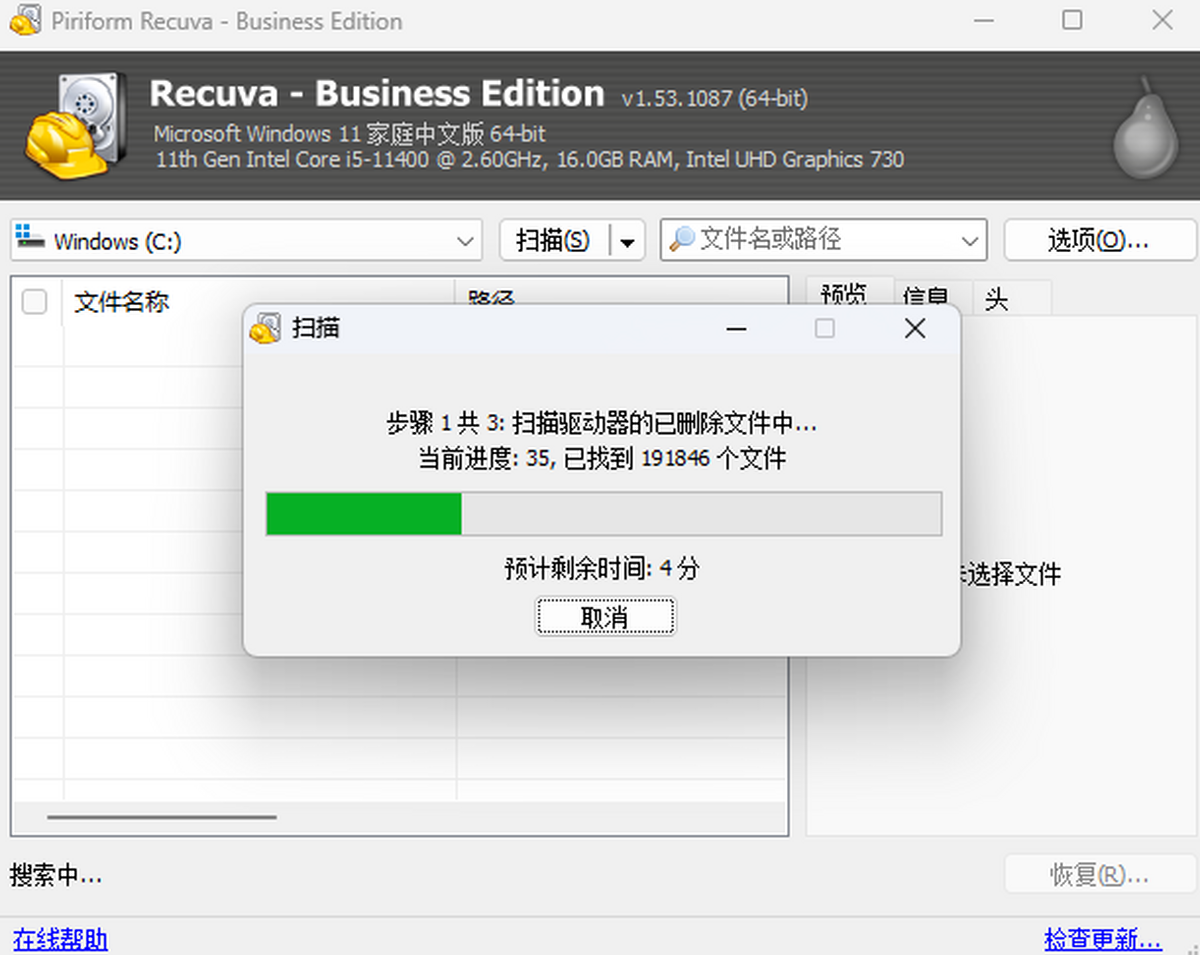Maximize the Piriform Recuva main window

point(1072,21)
